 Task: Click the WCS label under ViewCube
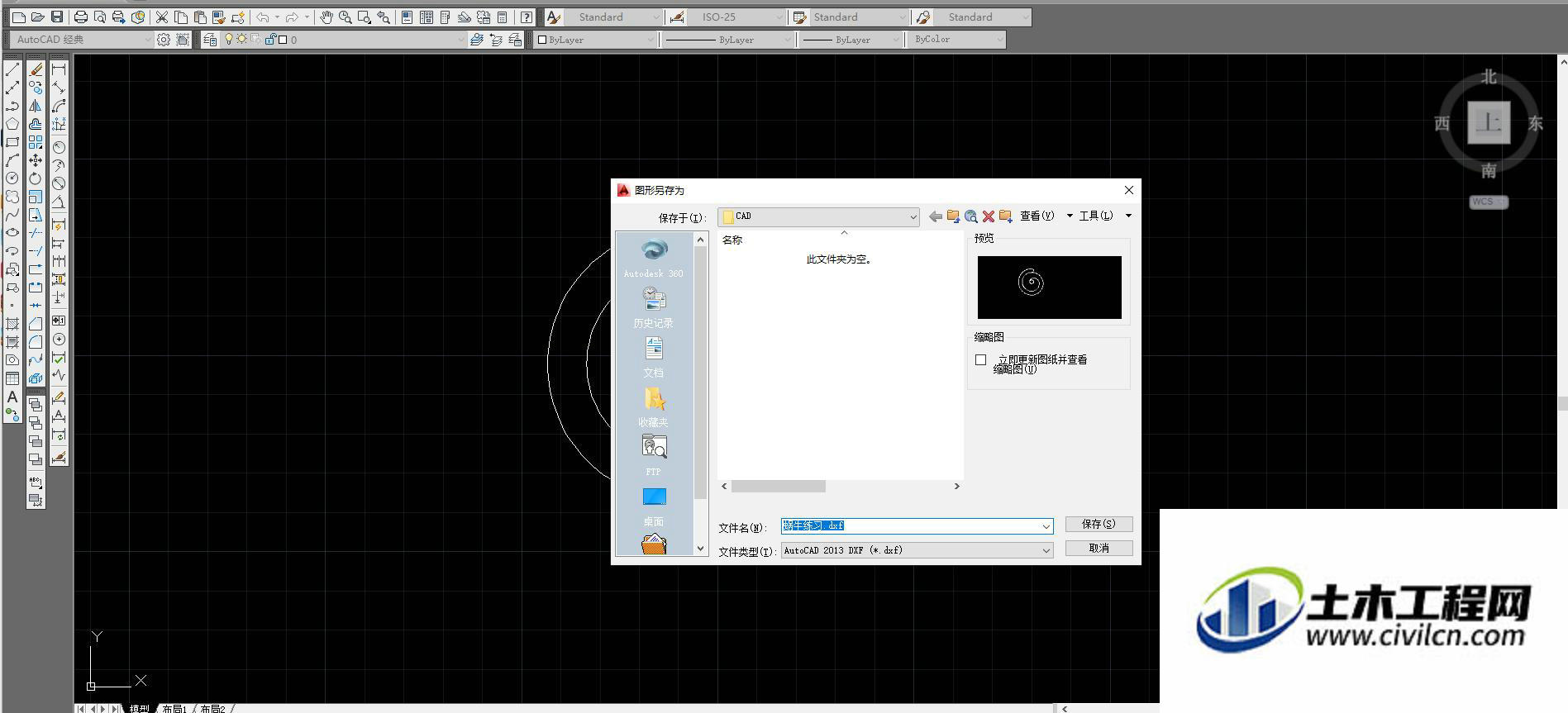point(1488,202)
